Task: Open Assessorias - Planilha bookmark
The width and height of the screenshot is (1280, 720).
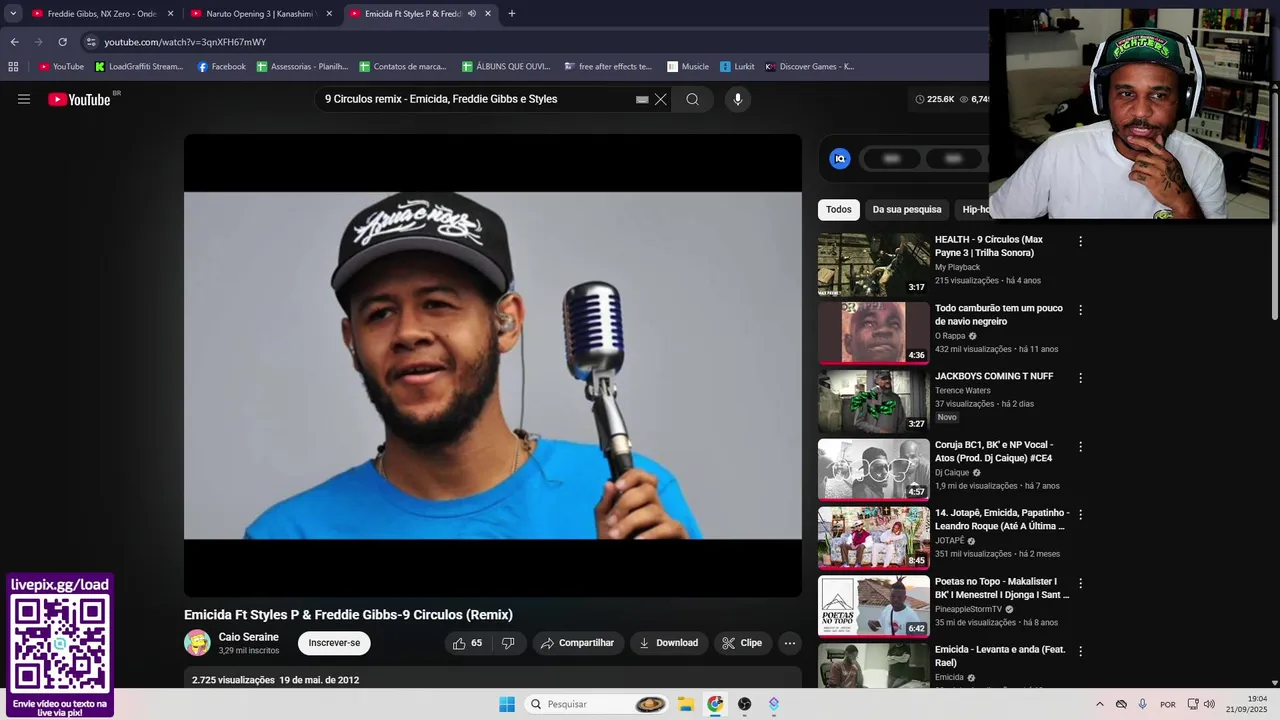Action: tap(303, 67)
